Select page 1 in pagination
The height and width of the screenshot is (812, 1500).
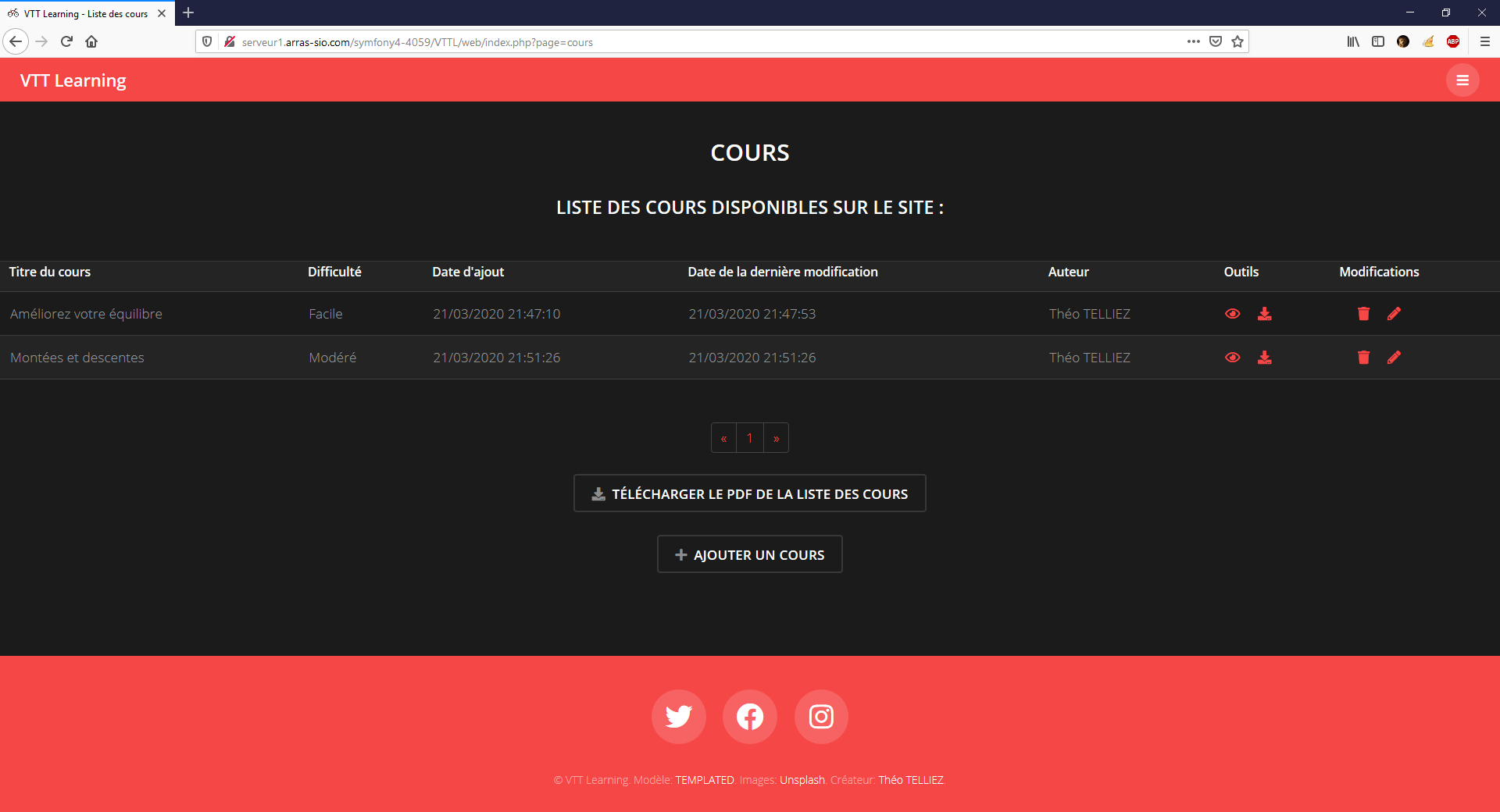tap(749, 438)
